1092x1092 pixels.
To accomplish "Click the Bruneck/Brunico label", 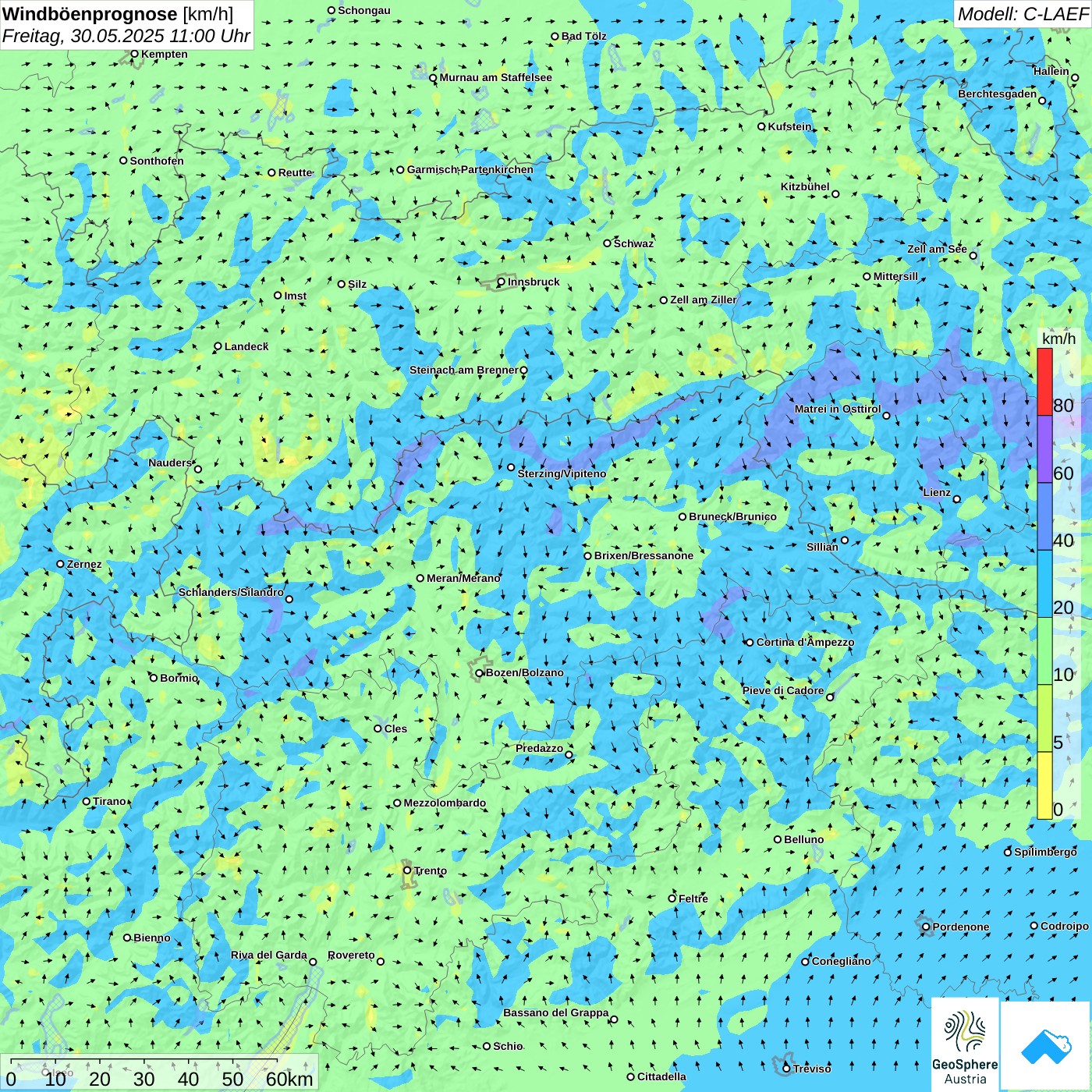I will [732, 516].
